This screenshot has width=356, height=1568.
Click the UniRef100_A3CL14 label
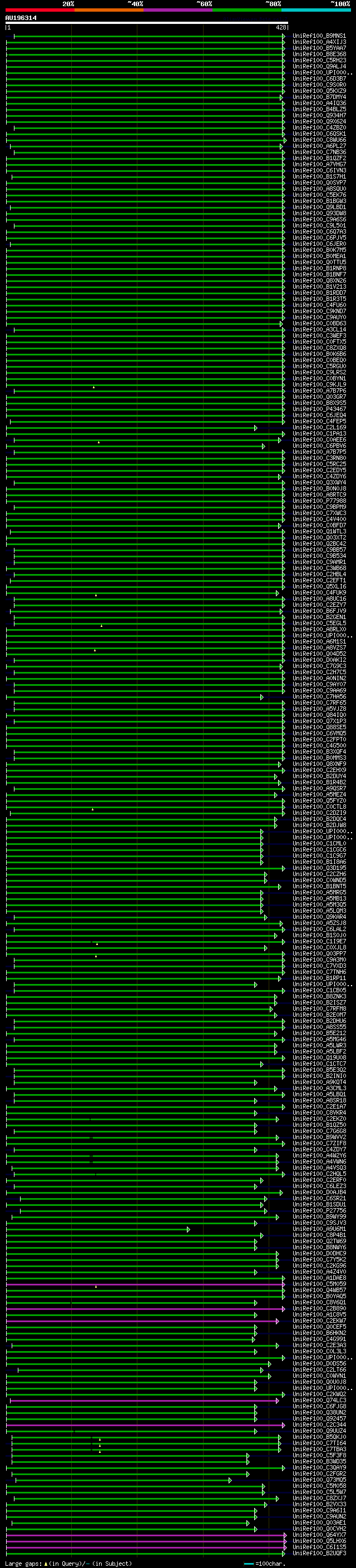(x=319, y=330)
